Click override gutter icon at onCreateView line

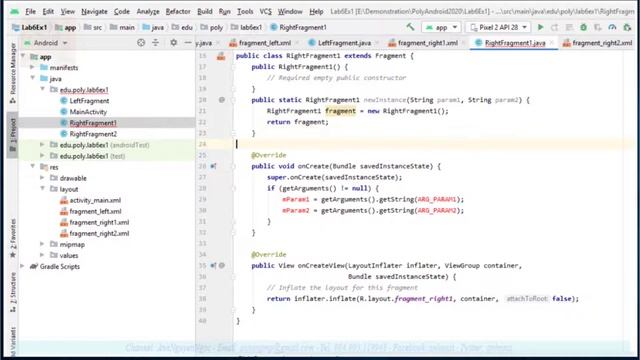click(213, 265)
